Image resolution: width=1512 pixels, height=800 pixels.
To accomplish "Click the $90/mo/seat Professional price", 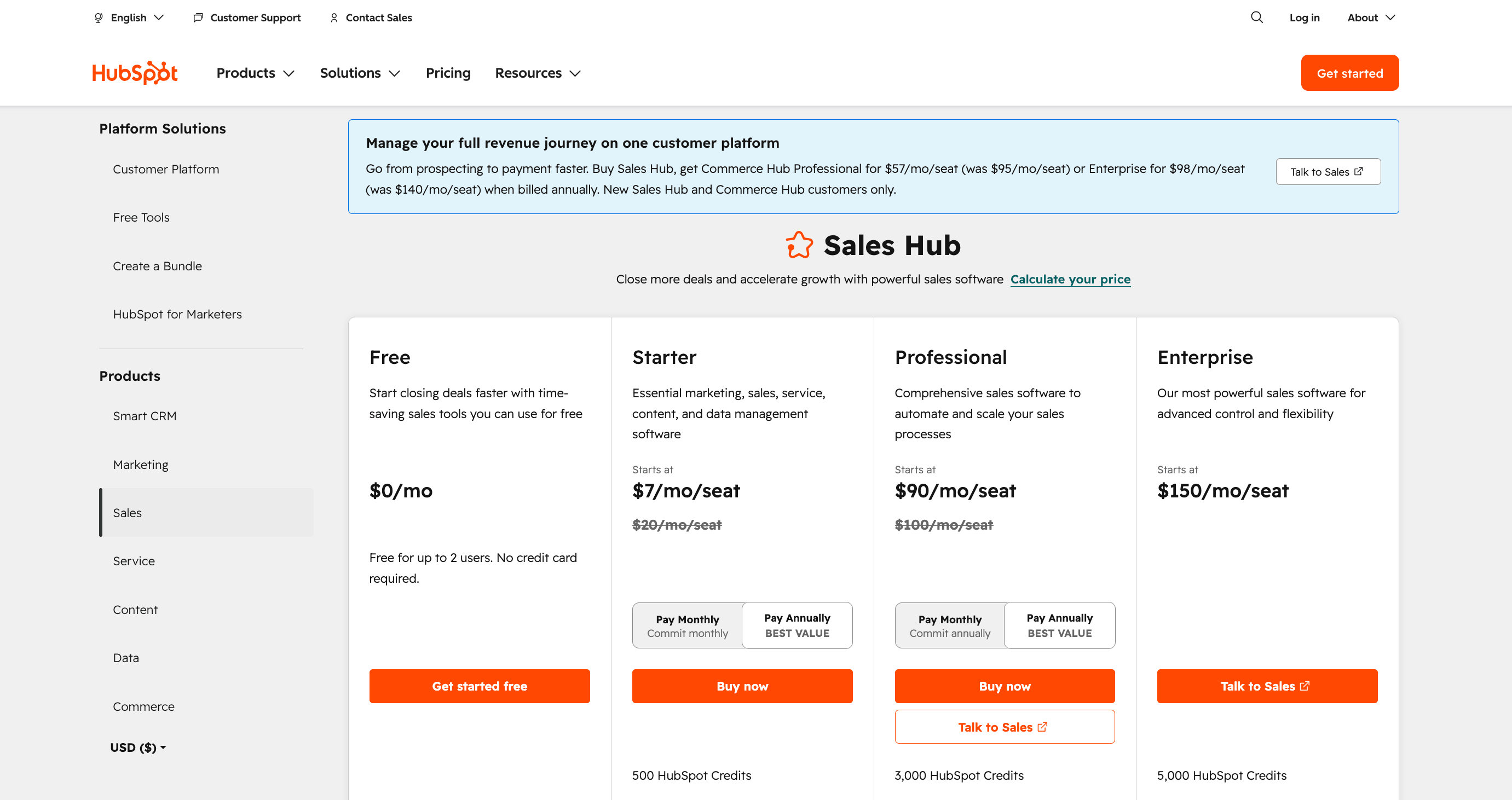I will point(956,490).
